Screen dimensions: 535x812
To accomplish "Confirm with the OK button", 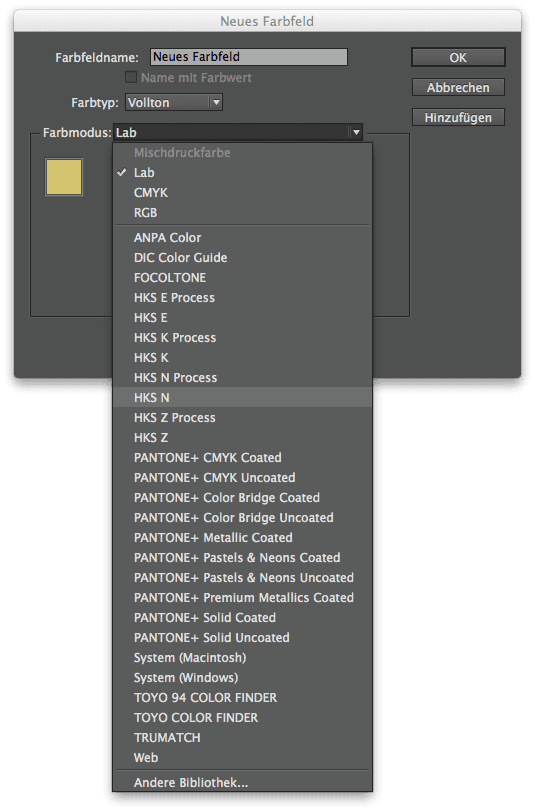I will (458, 57).
